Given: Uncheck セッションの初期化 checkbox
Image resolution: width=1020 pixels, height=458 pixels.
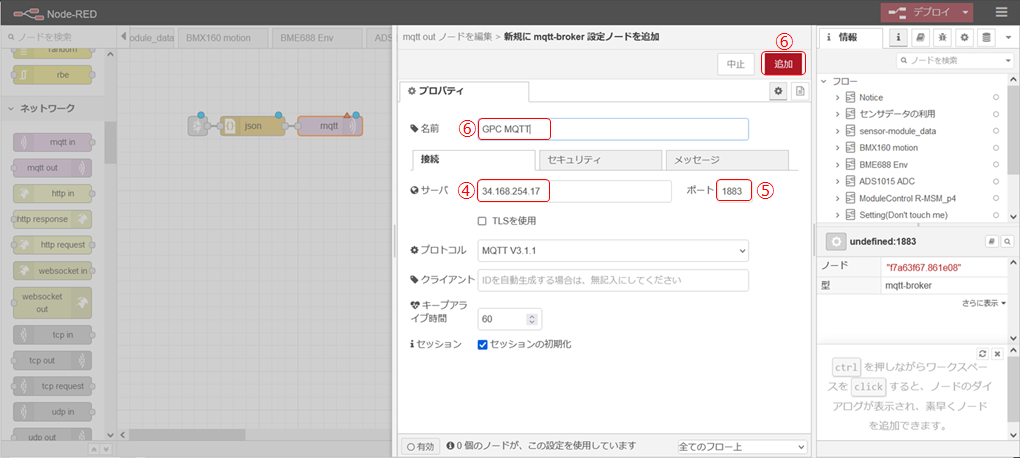Looking at the screenshot, I should coord(483,344).
